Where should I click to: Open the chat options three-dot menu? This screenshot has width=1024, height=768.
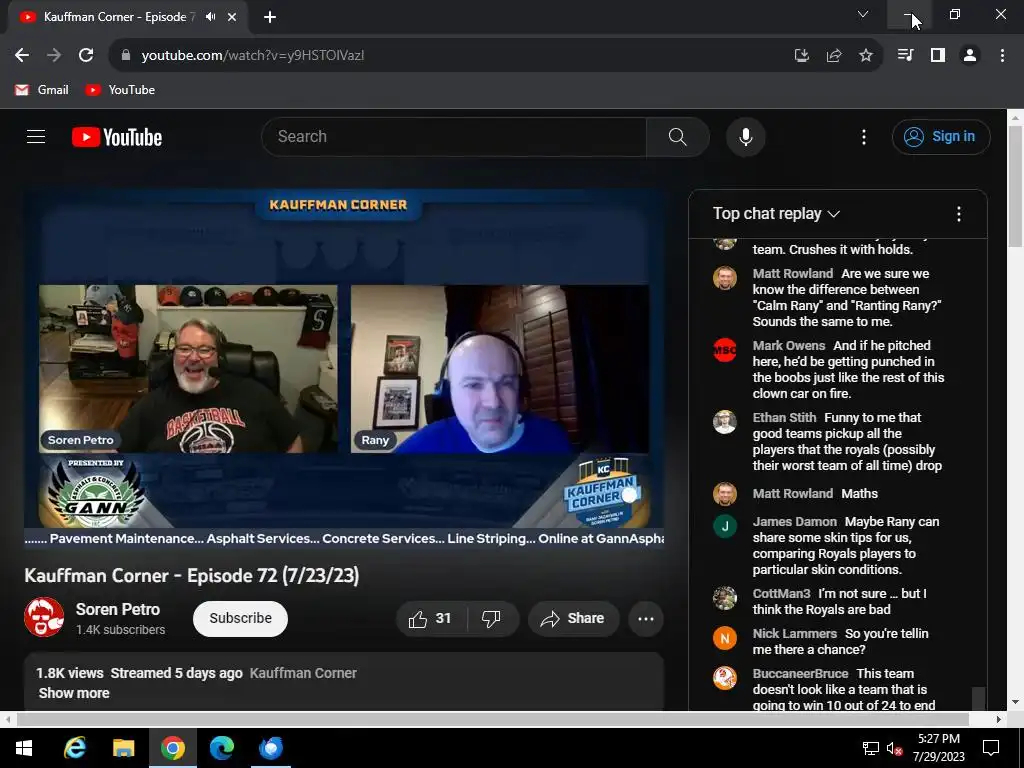(959, 214)
